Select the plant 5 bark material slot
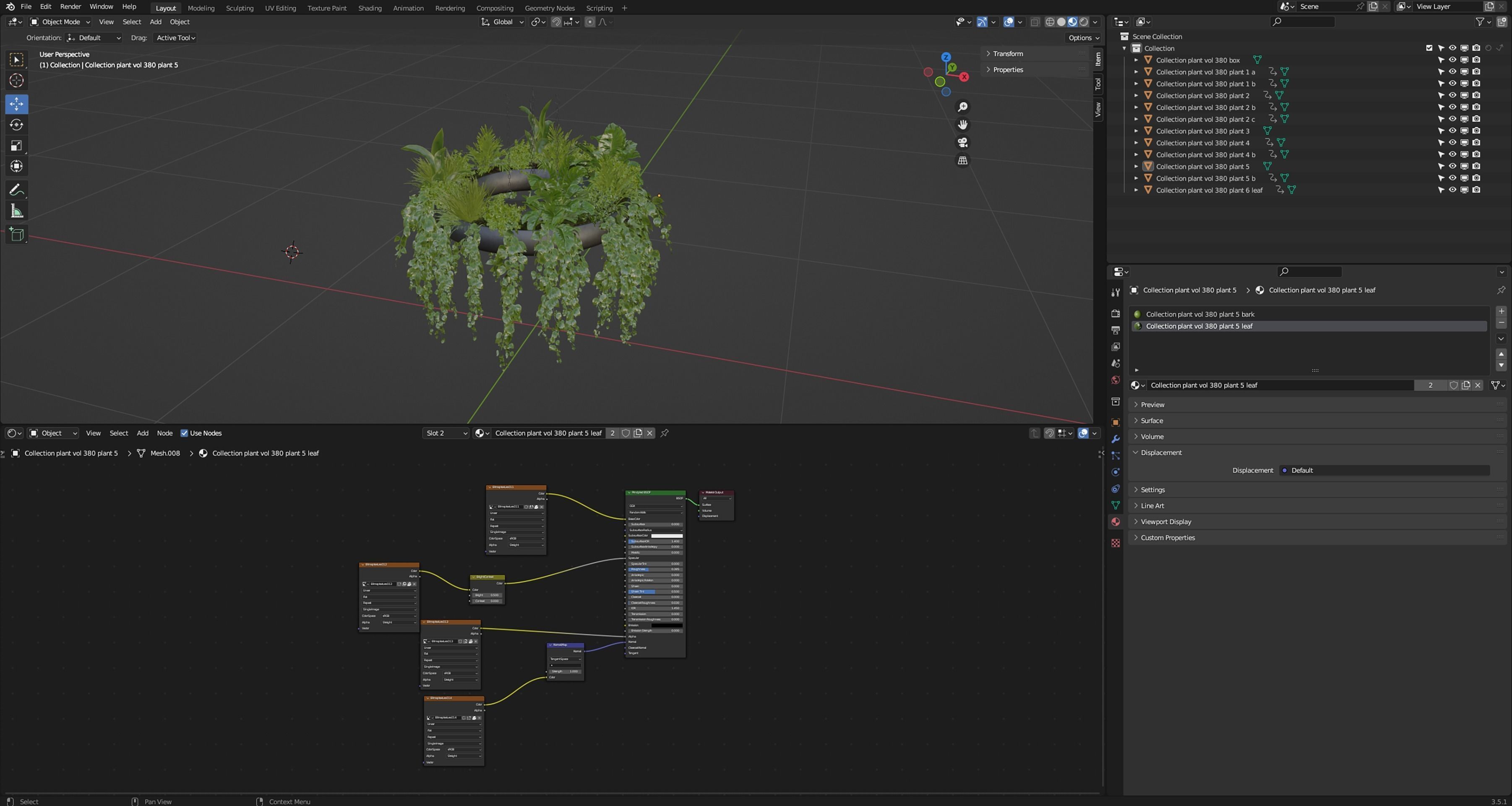 point(1309,314)
